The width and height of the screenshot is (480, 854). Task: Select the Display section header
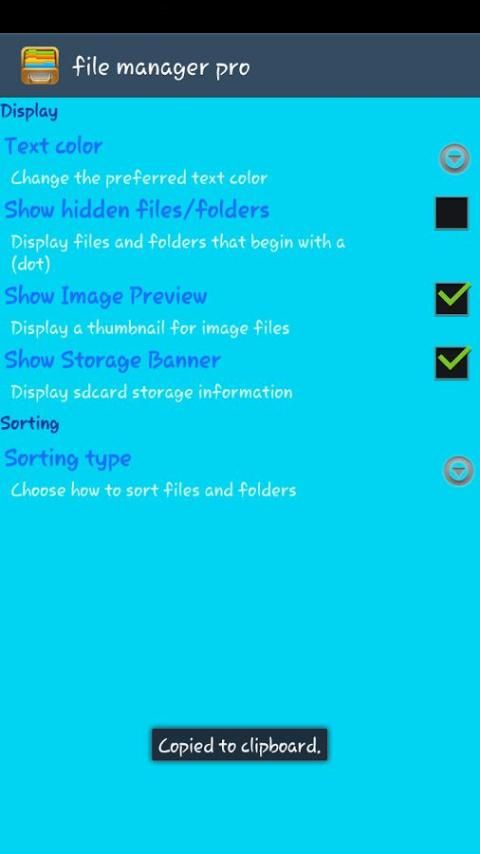tap(29, 112)
